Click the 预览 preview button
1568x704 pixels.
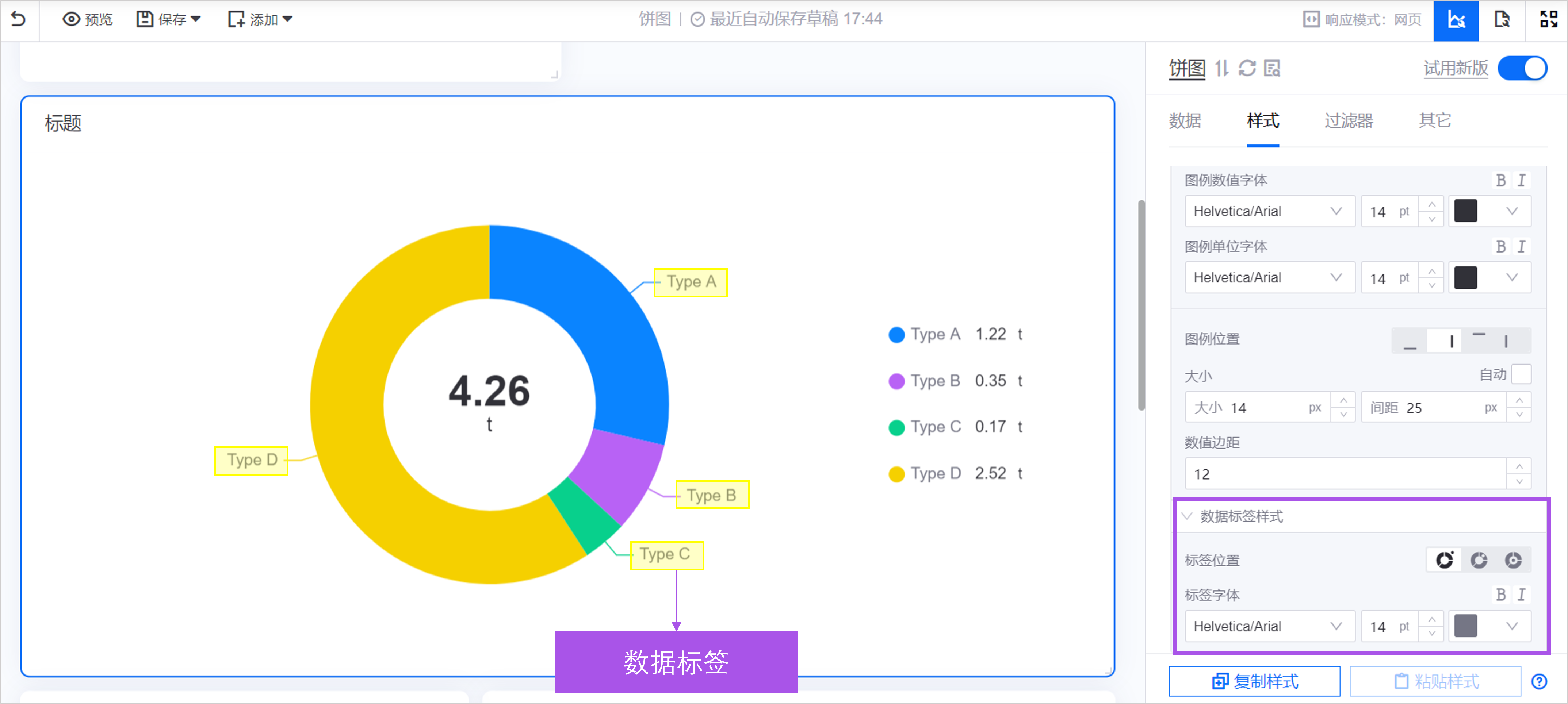(x=88, y=19)
